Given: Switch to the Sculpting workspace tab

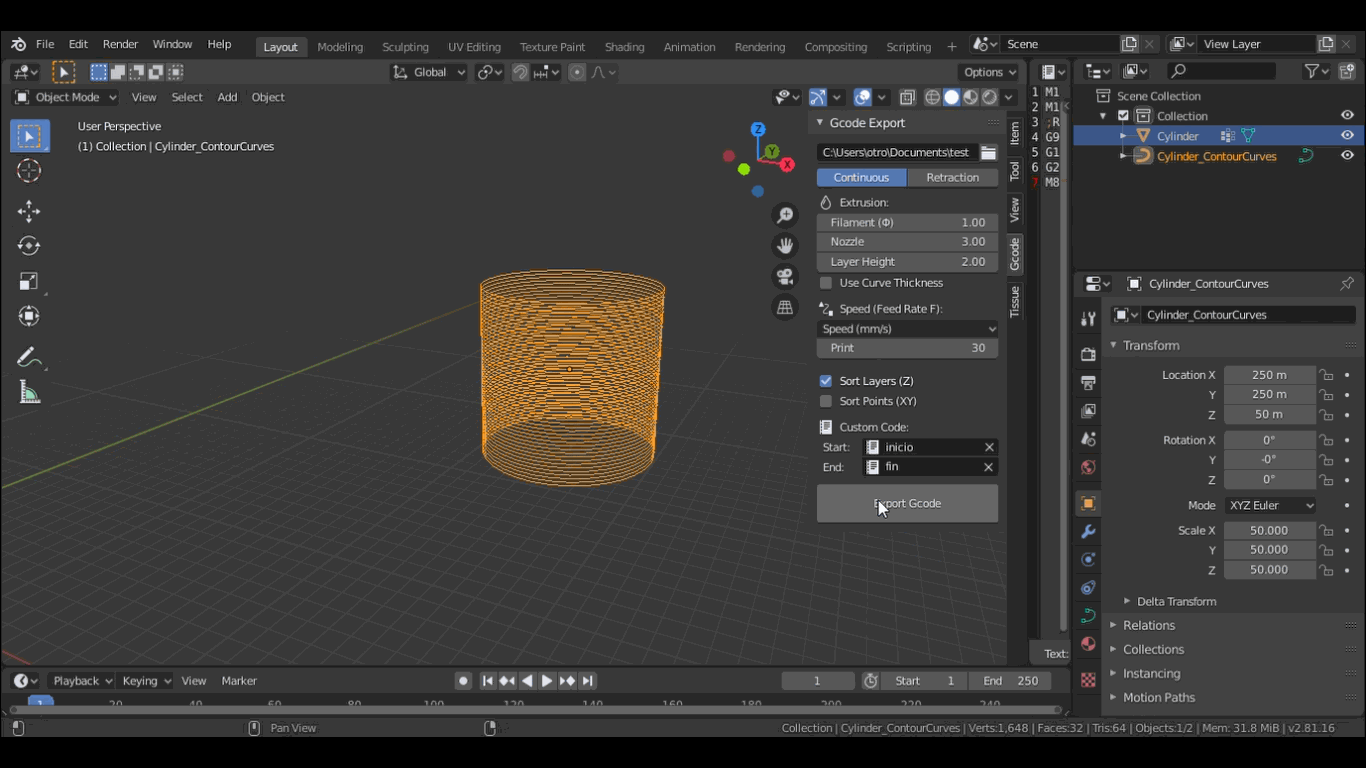Looking at the screenshot, I should pyautogui.click(x=405, y=47).
